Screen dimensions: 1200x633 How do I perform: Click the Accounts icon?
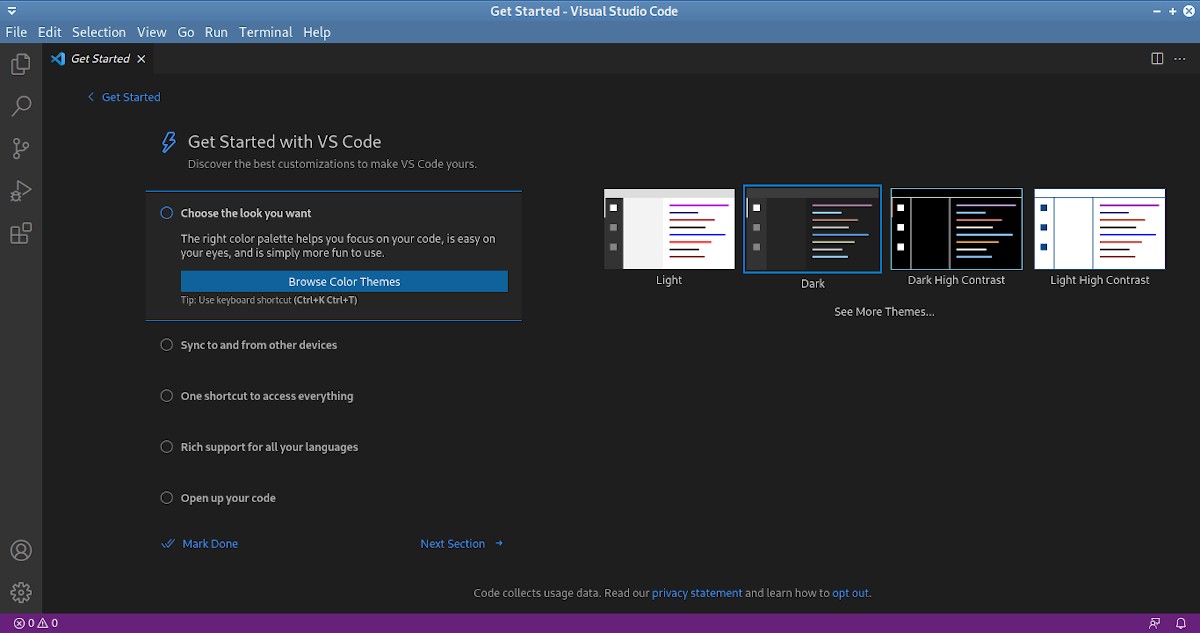(20, 551)
